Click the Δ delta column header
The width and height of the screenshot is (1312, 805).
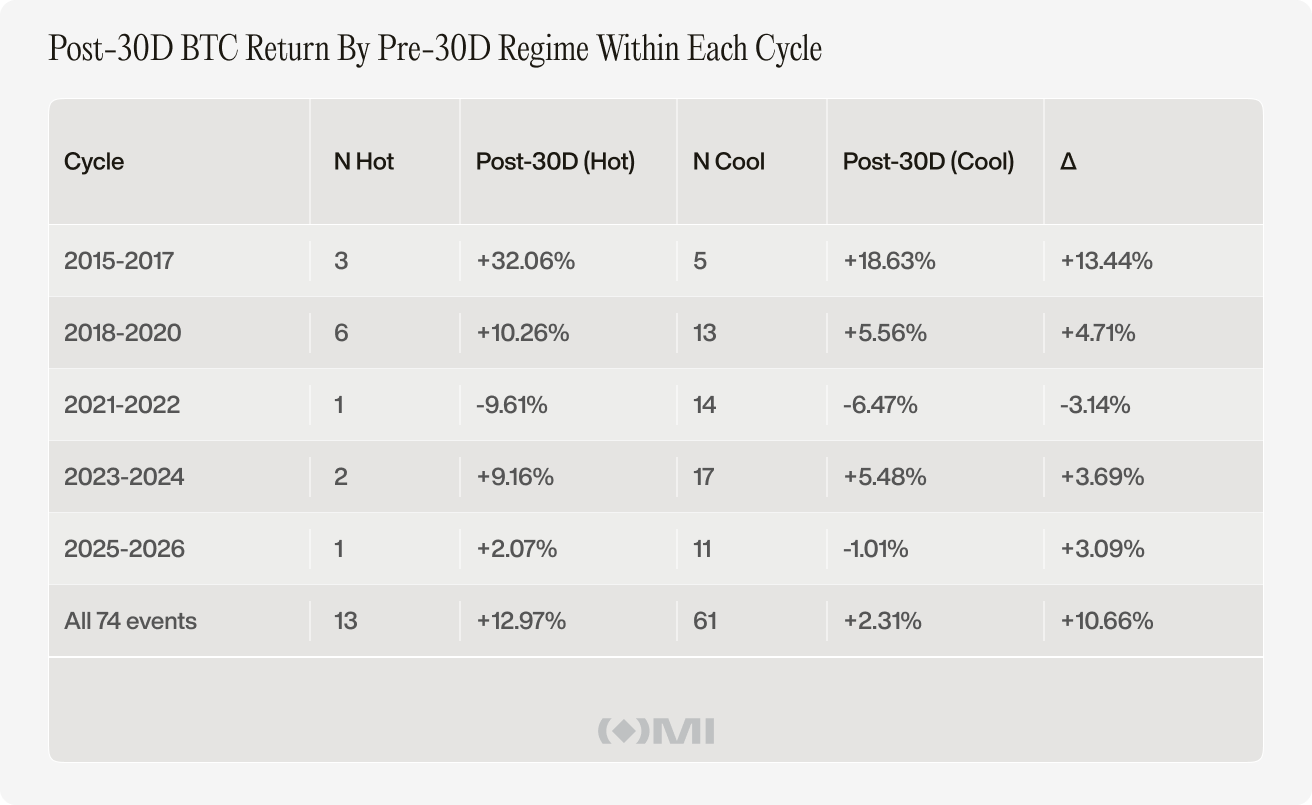[x=1068, y=162]
